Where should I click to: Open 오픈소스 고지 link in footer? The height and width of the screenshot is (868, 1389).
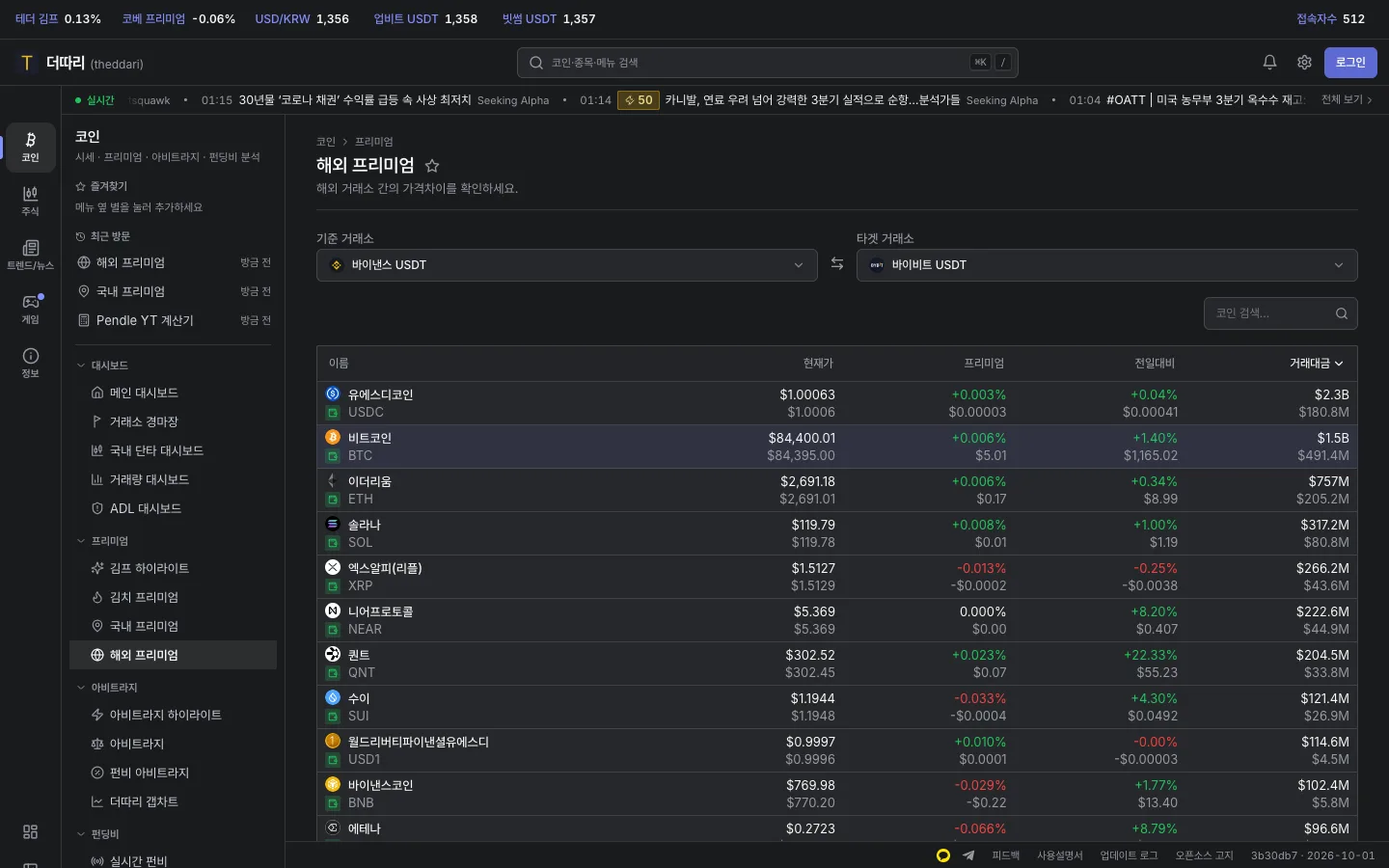pos(1205,855)
